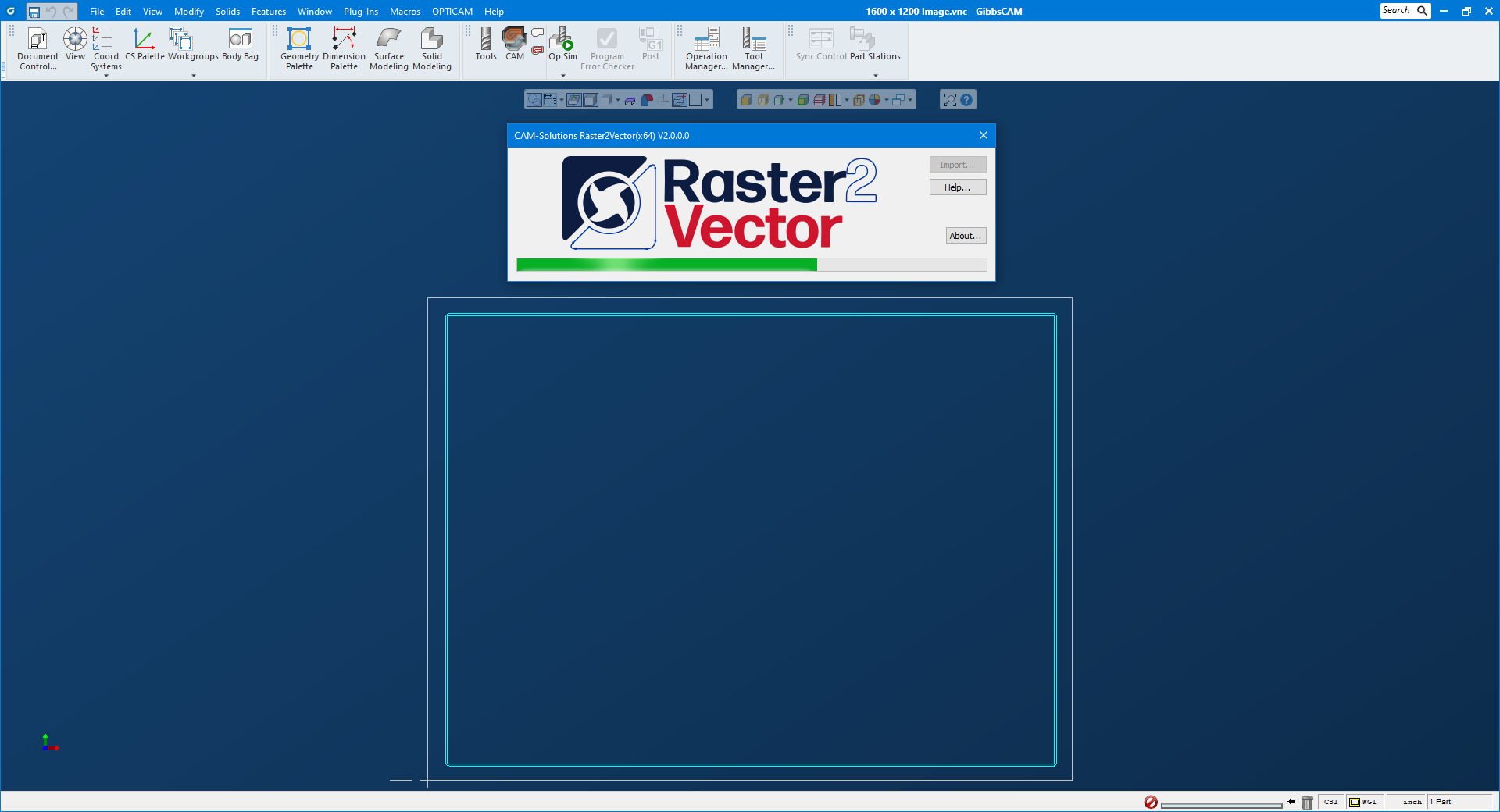
Task: Open the Body Bag
Action: pos(240,44)
